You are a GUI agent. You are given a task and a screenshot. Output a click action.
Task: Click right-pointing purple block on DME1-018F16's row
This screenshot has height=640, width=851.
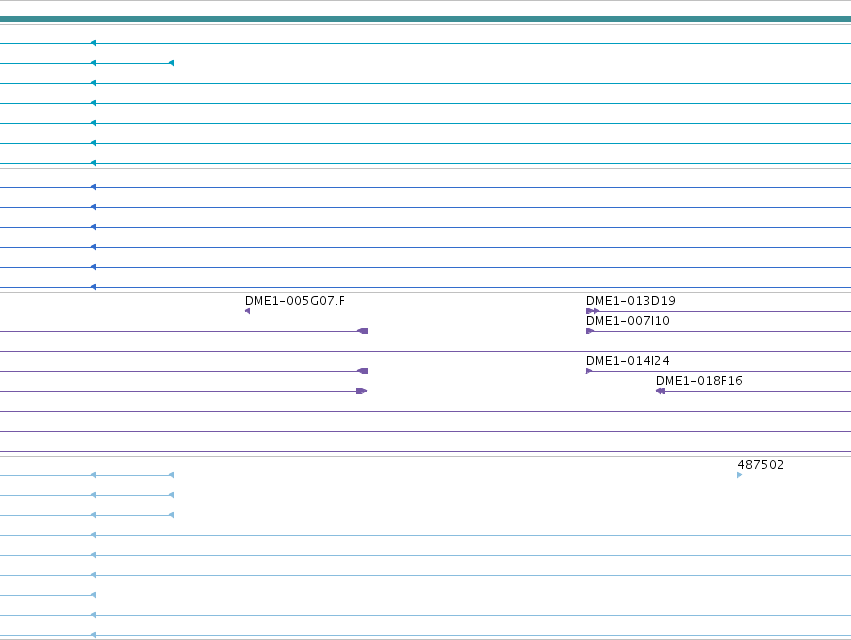point(361,391)
